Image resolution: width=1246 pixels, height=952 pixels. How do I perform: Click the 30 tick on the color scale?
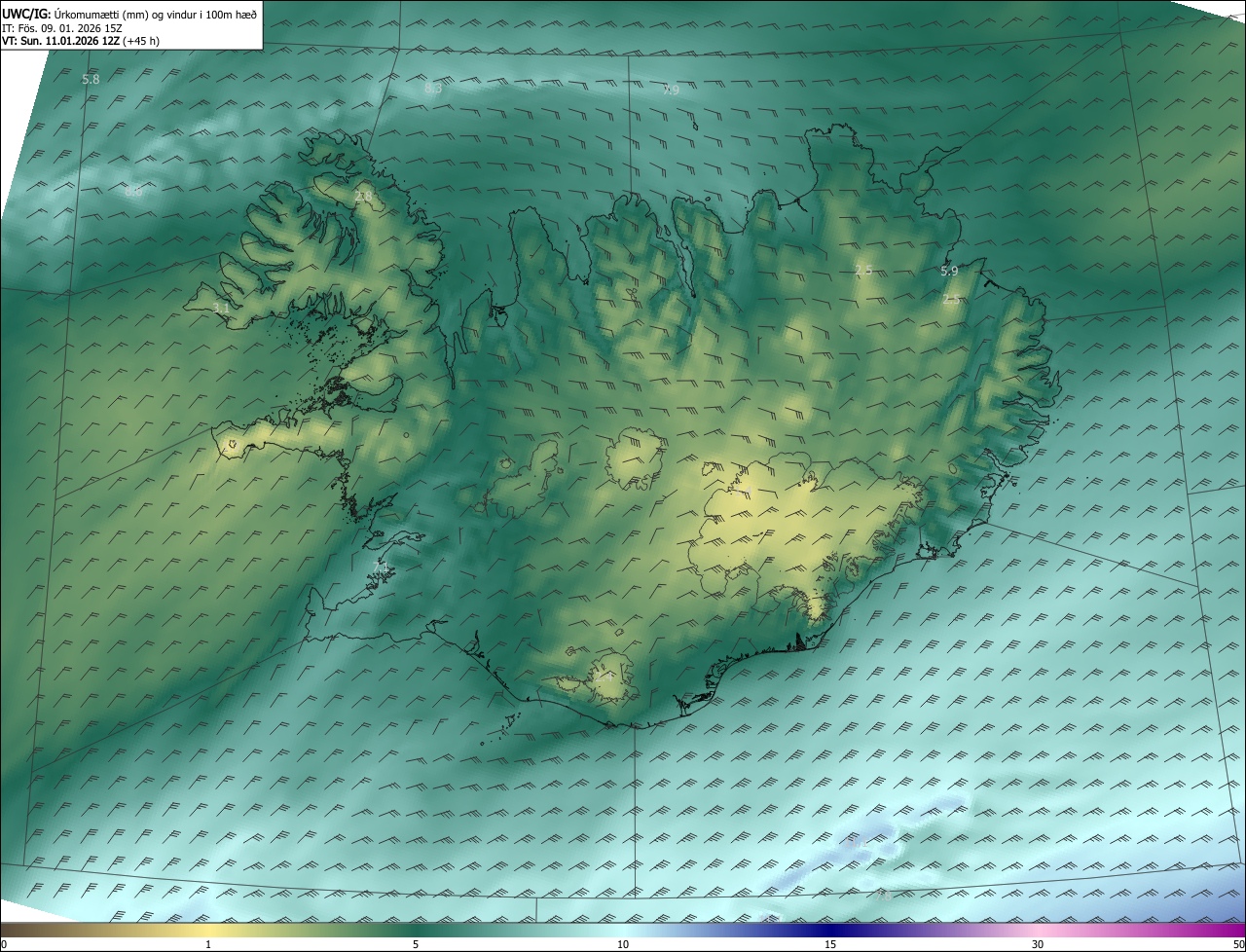(1038, 944)
